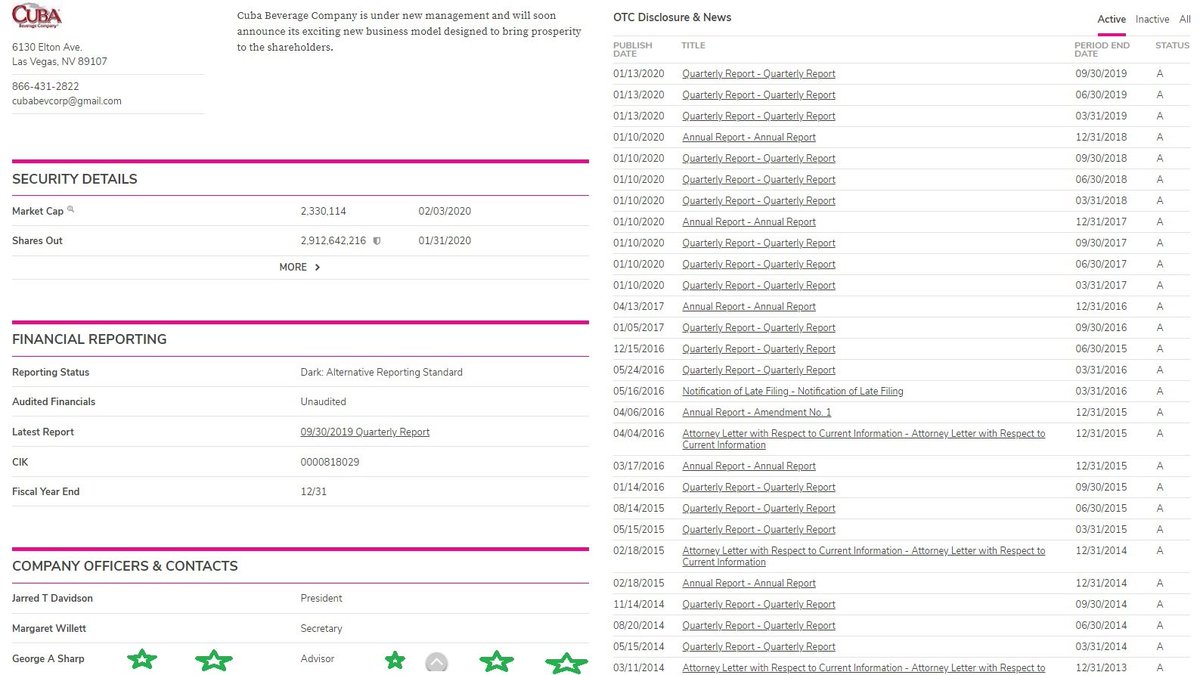Open Quarterly Report with period end 09/30/2019 in news list
This screenshot has width=1200, height=675.
pyautogui.click(x=759, y=74)
